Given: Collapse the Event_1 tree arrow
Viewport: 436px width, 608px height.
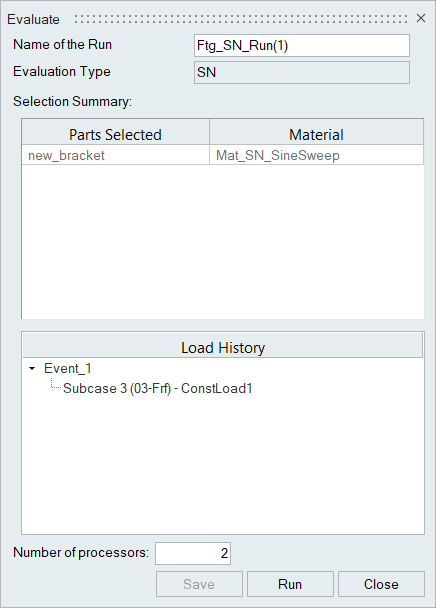Looking at the screenshot, I should coord(32,368).
